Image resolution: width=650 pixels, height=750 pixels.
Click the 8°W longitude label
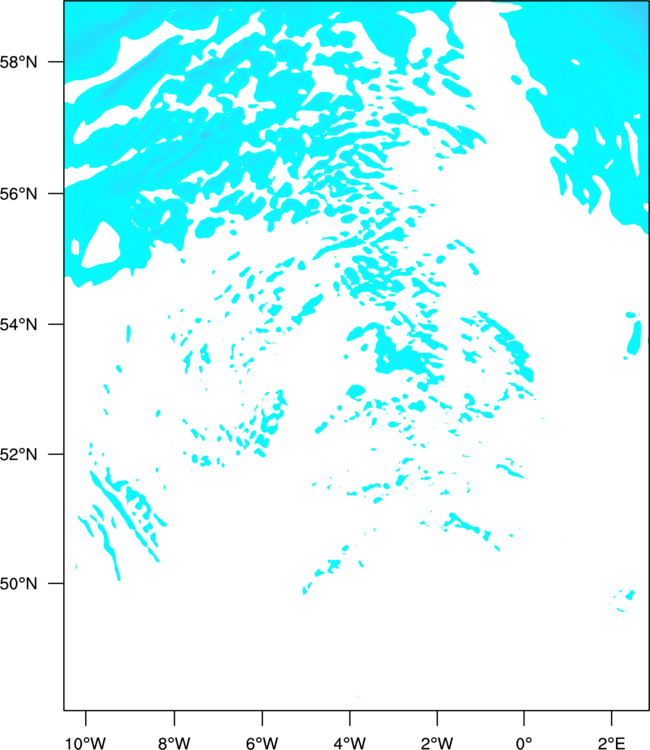(174, 743)
